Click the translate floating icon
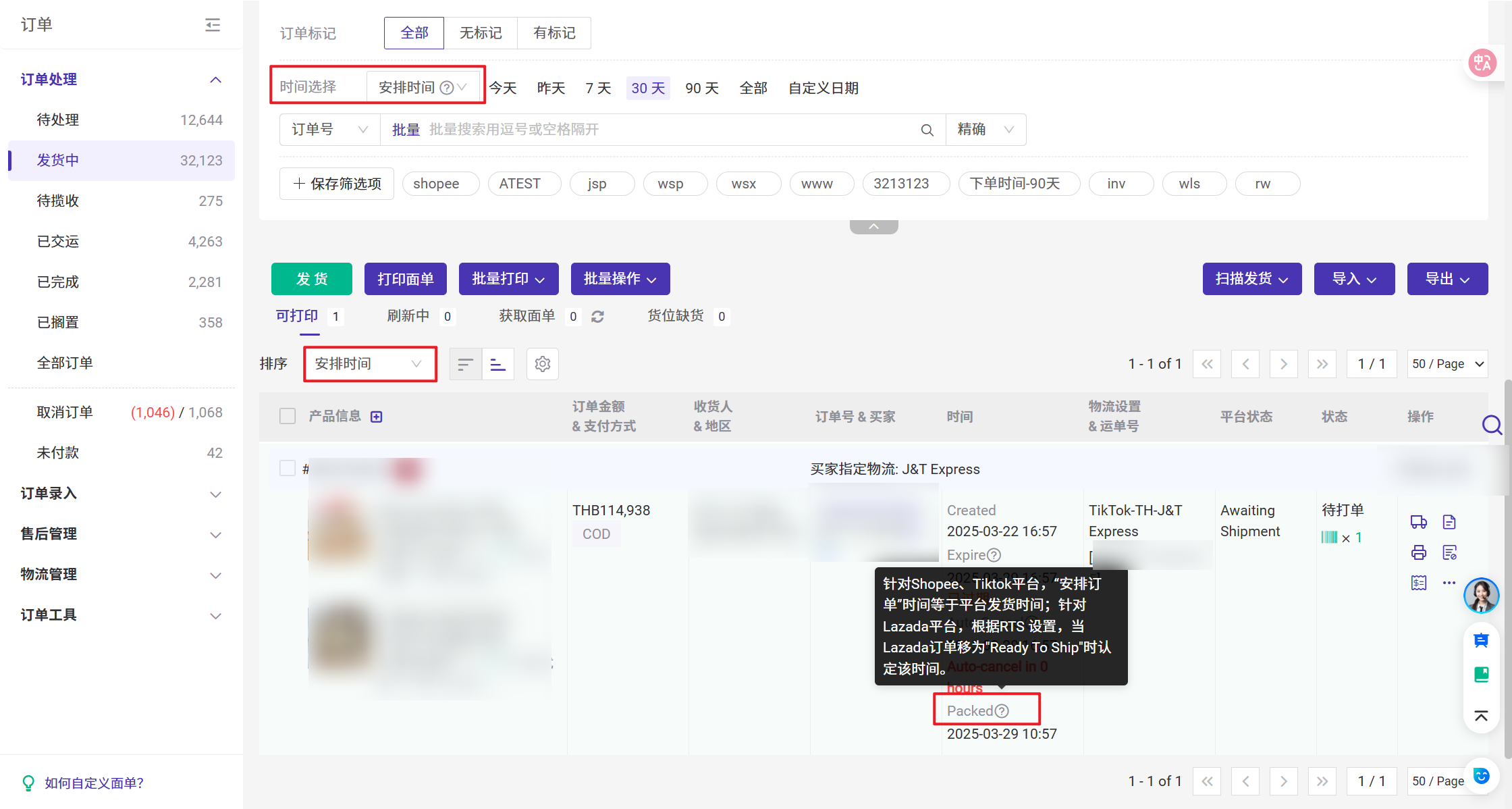The width and height of the screenshot is (1512, 809). (1482, 63)
